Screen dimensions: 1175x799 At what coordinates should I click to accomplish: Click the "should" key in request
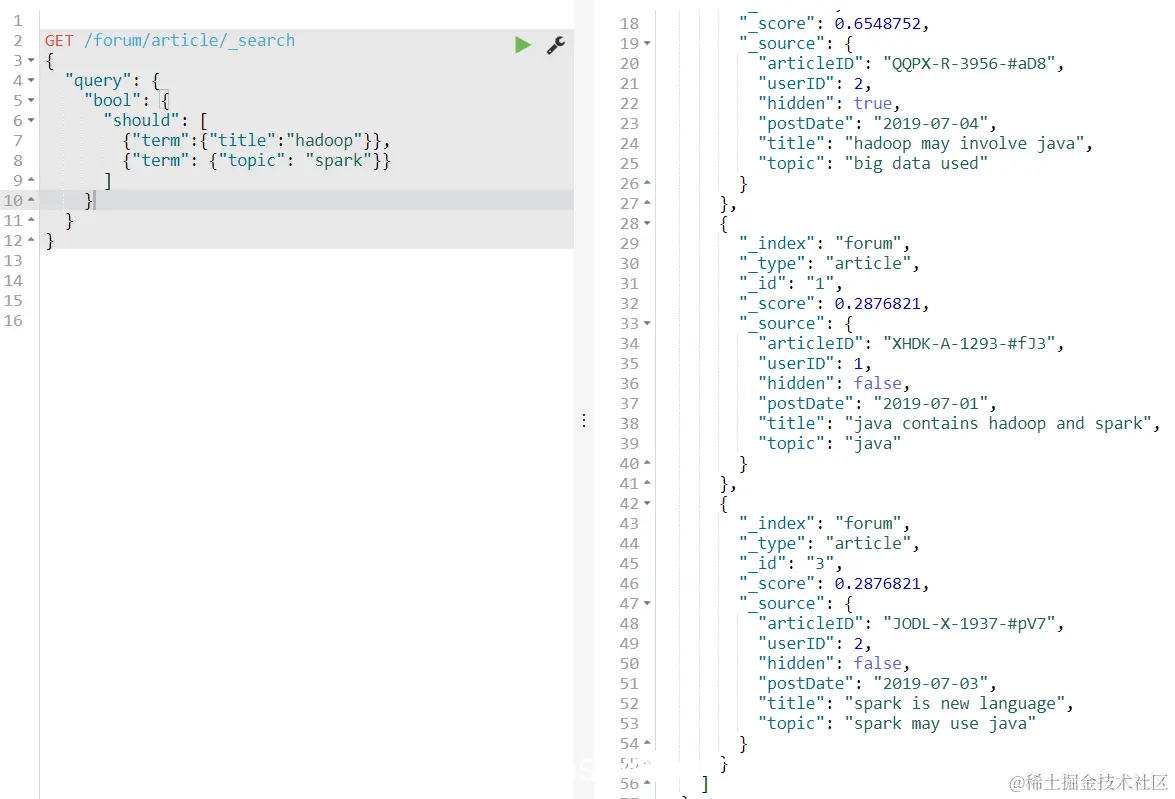(x=141, y=120)
